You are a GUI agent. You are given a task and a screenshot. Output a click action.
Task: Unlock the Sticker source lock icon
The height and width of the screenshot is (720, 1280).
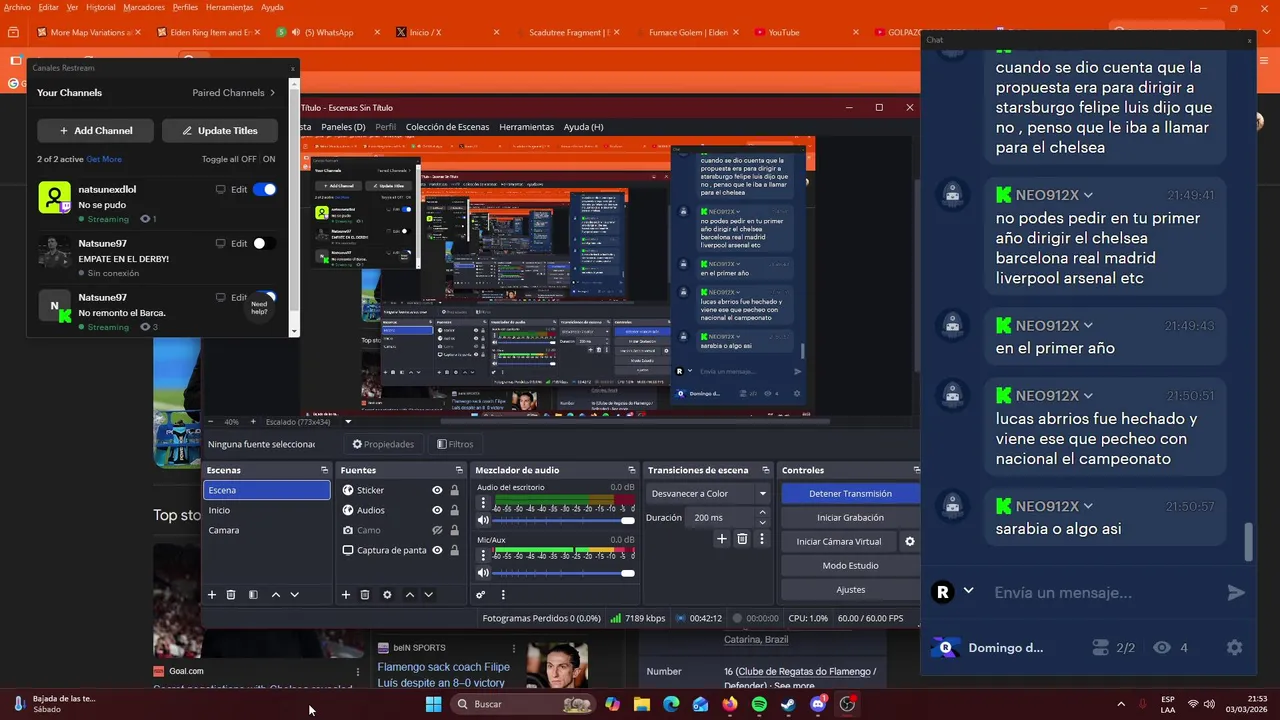454,490
